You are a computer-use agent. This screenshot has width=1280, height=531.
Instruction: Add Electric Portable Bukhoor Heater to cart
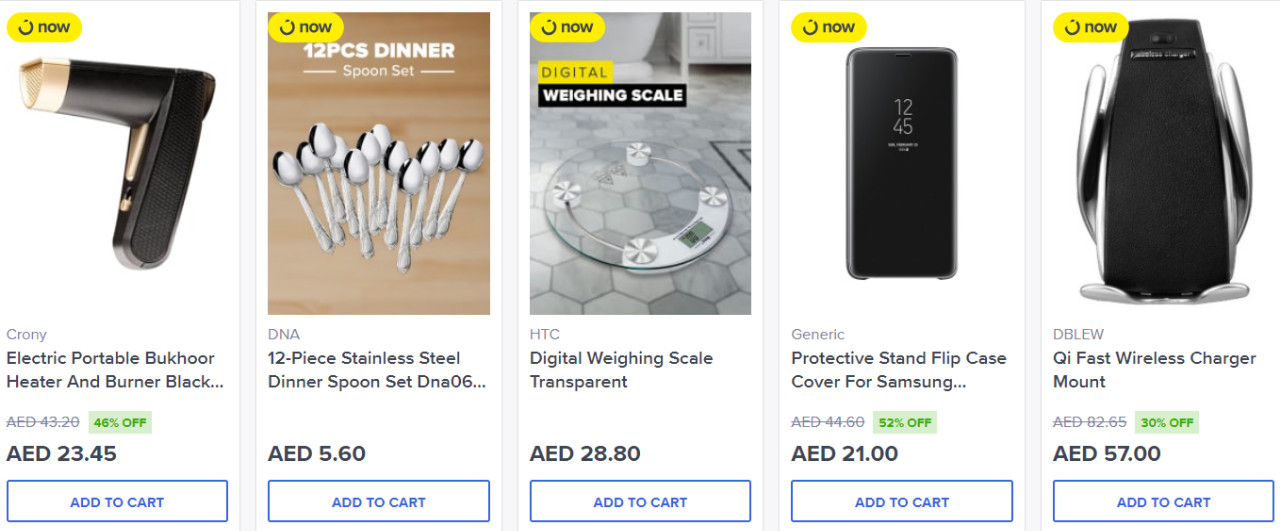117,502
